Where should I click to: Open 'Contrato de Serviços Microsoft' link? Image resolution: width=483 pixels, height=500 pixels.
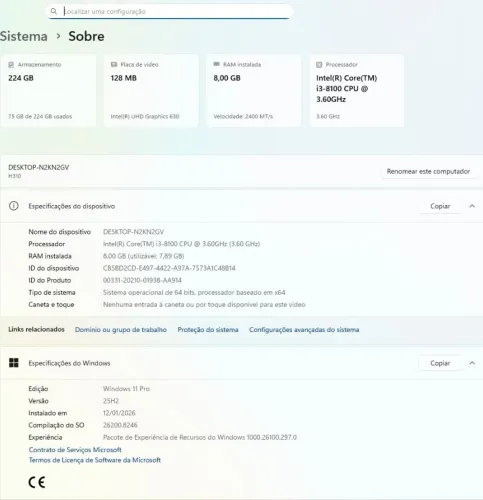(x=75, y=450)
